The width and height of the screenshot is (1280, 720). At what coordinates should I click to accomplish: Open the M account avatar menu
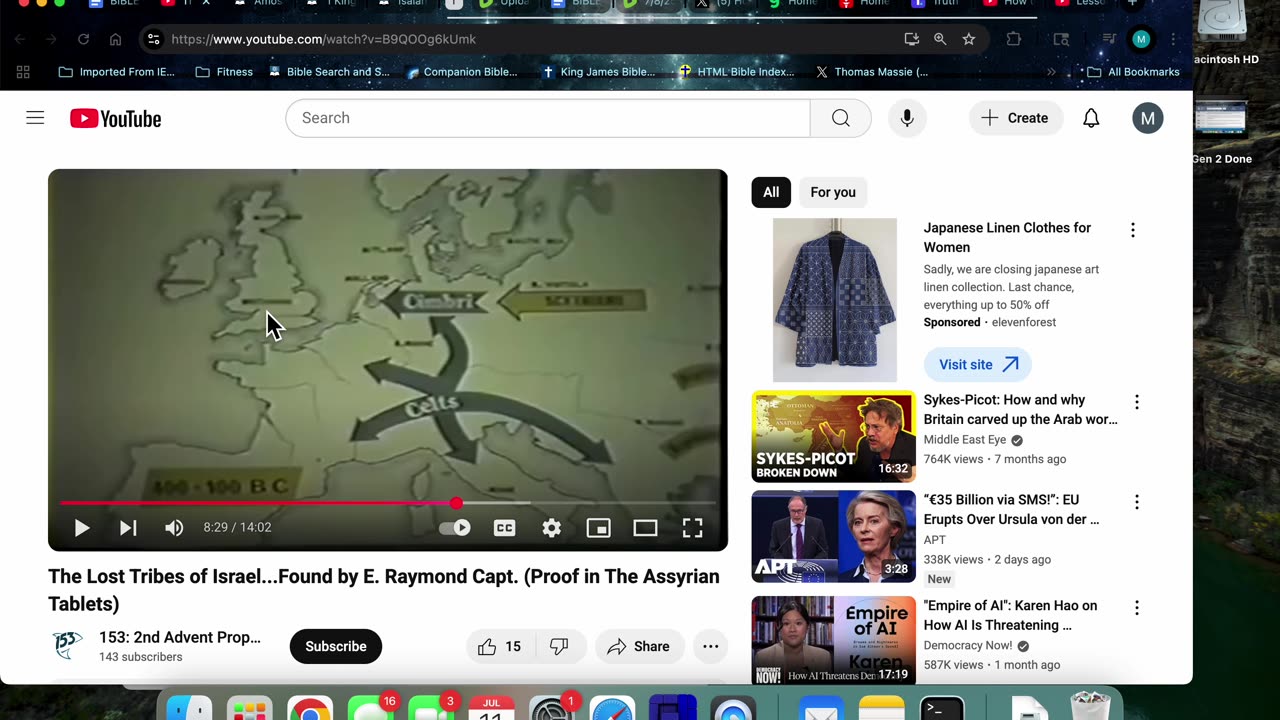coord(1147,118)
